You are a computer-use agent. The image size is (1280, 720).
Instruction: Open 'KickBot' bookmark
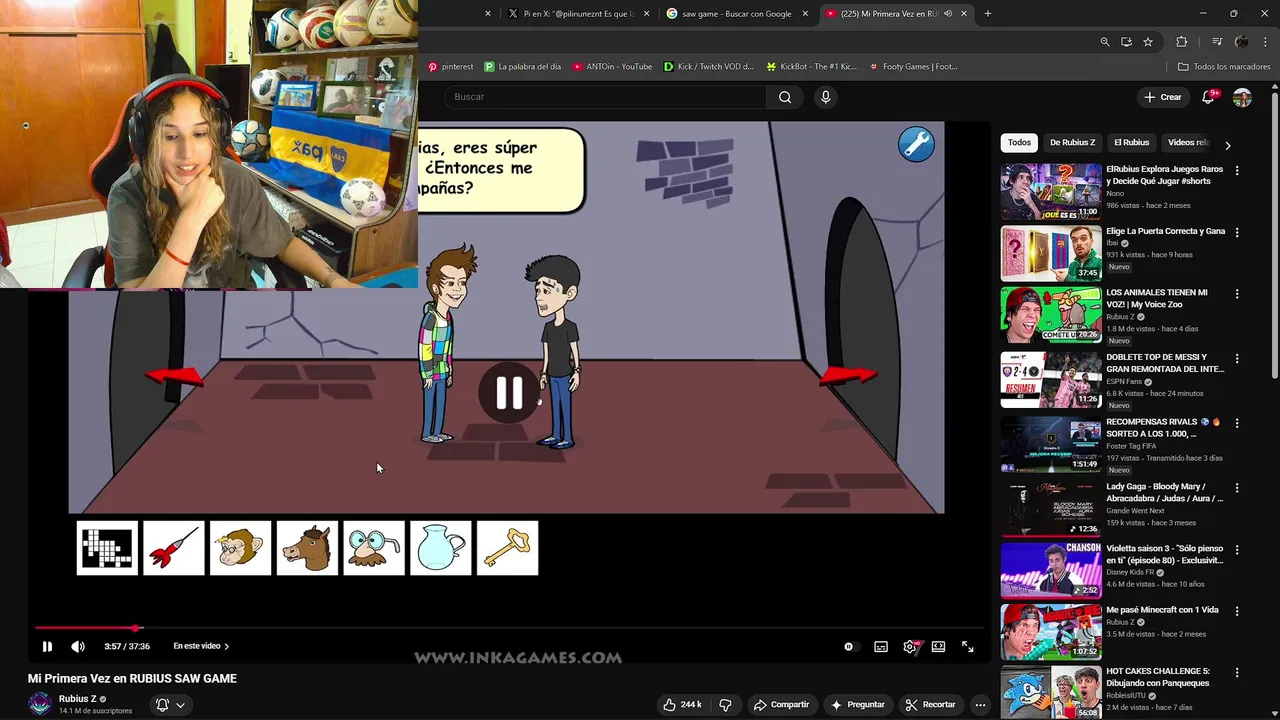(x=811, y=67)
